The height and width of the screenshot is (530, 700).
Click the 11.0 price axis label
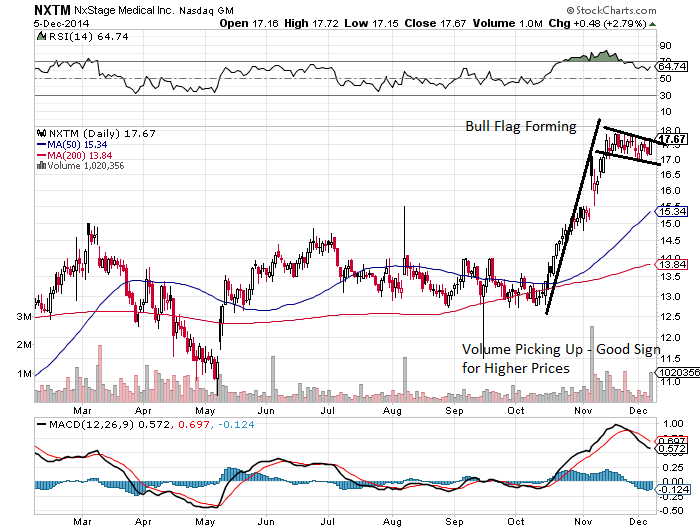[671, 382]
